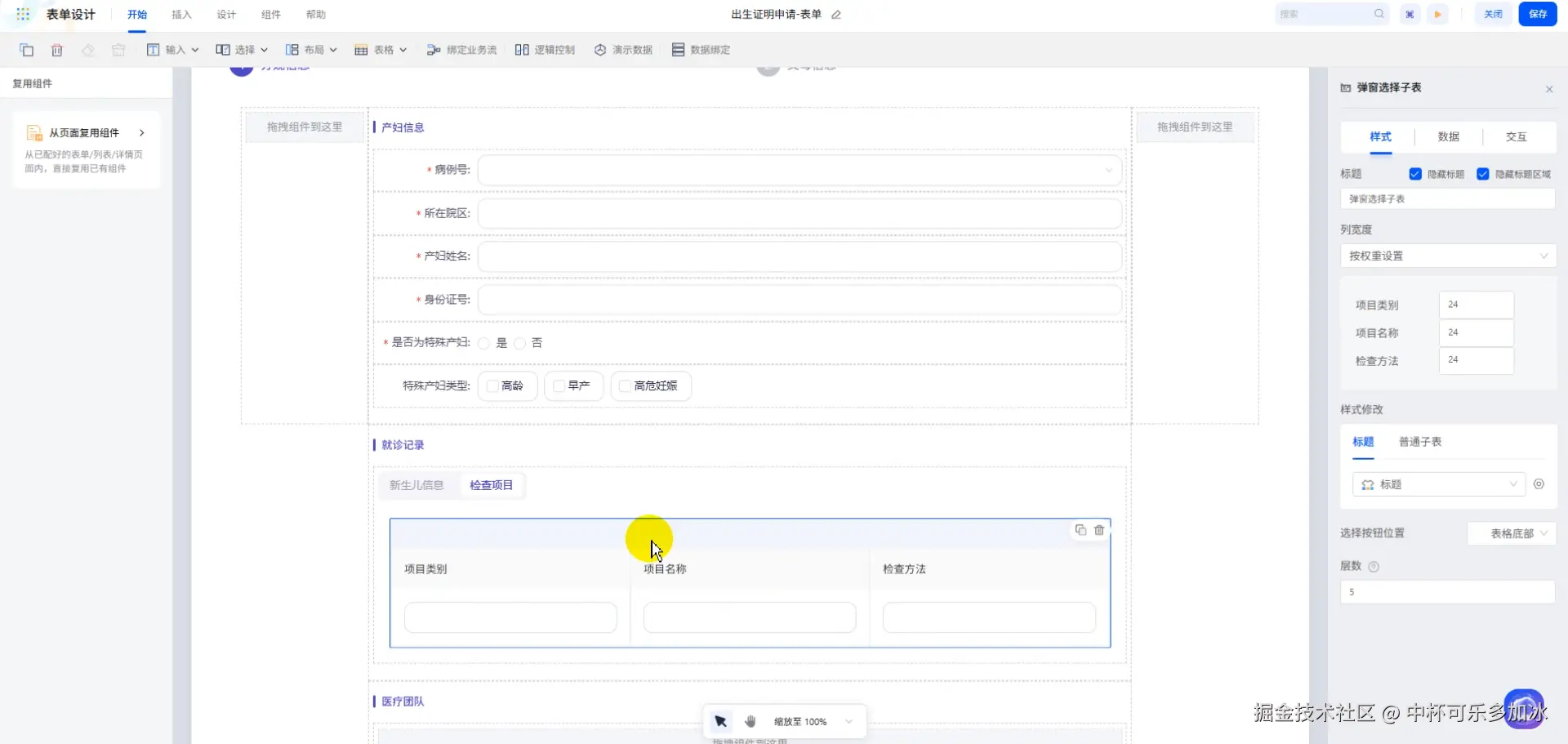Select the 否 radio for 是否为特殊产妇
This screenshot has width=1568, height=744.
click(x=519, y=343)
